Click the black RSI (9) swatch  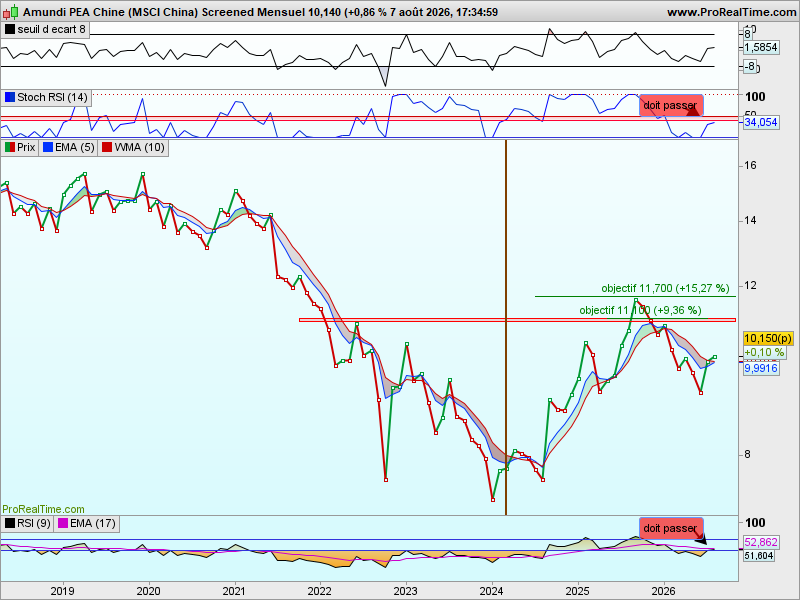click(x=10, y=523)
